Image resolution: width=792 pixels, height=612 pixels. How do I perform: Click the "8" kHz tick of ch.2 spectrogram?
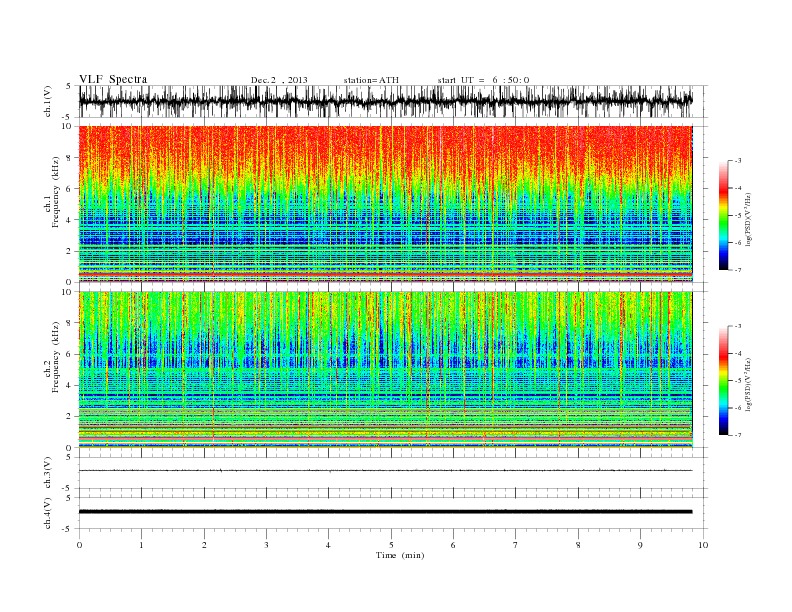pos(70,323)
